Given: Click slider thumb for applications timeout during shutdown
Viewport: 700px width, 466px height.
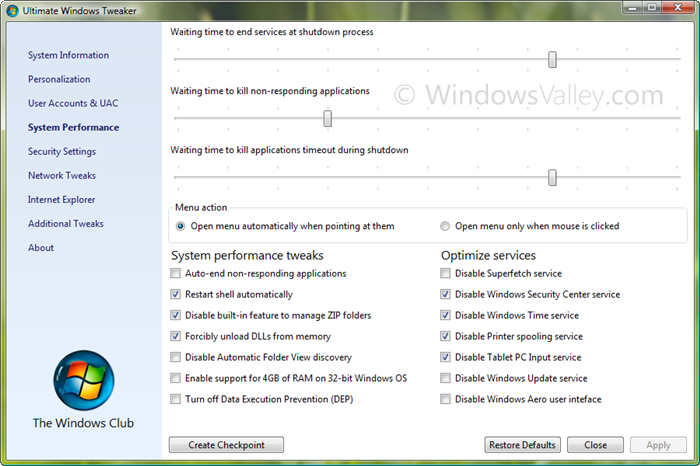Looking at the screenshot, I should pyautogui.click(x=552, y=177).
